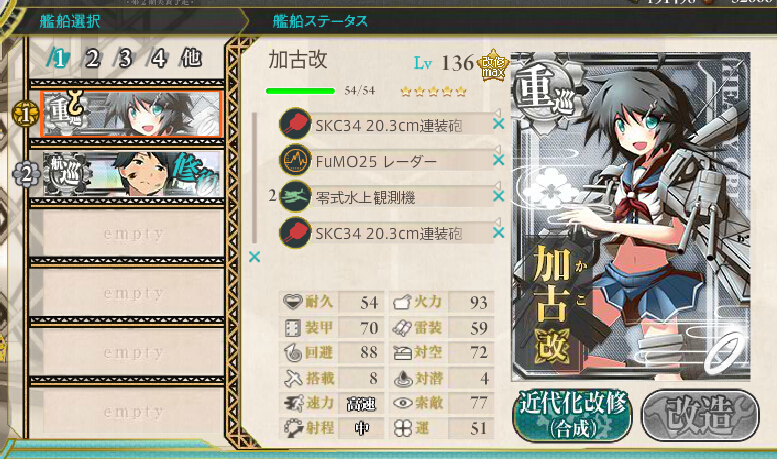Open the 他 (other ships) tab
This screenshot has width=782, height=463.
192,58
